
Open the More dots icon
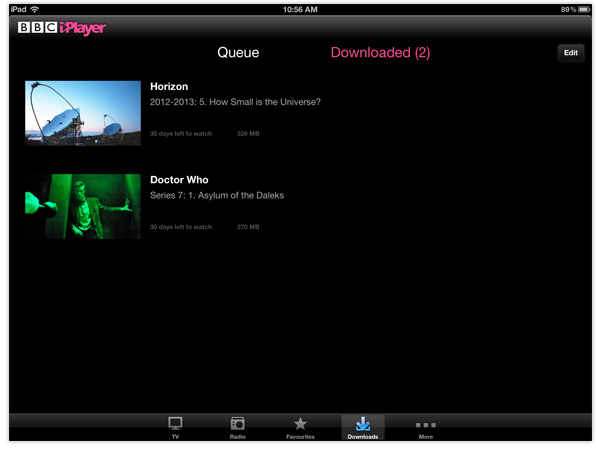pyautogui.click(x=426, y=425)
